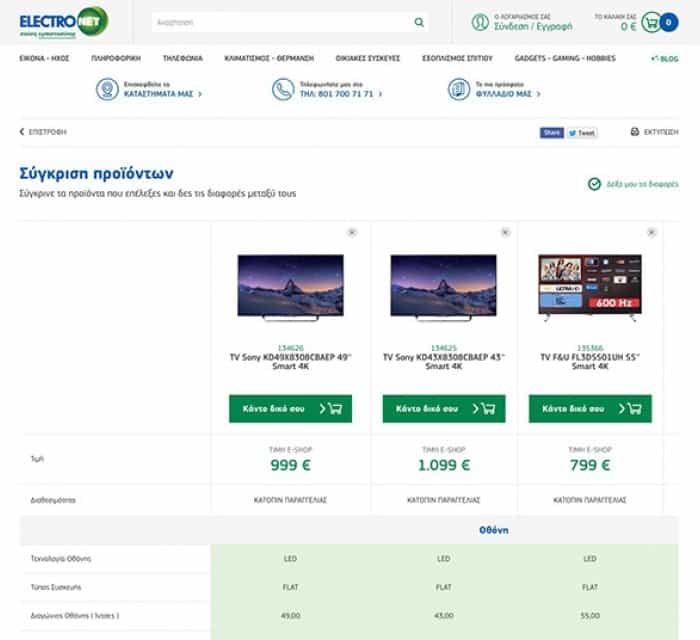Viewport: 700px width, 640px height.
Task: Click the product code 134625
Action: pos(444,348)
